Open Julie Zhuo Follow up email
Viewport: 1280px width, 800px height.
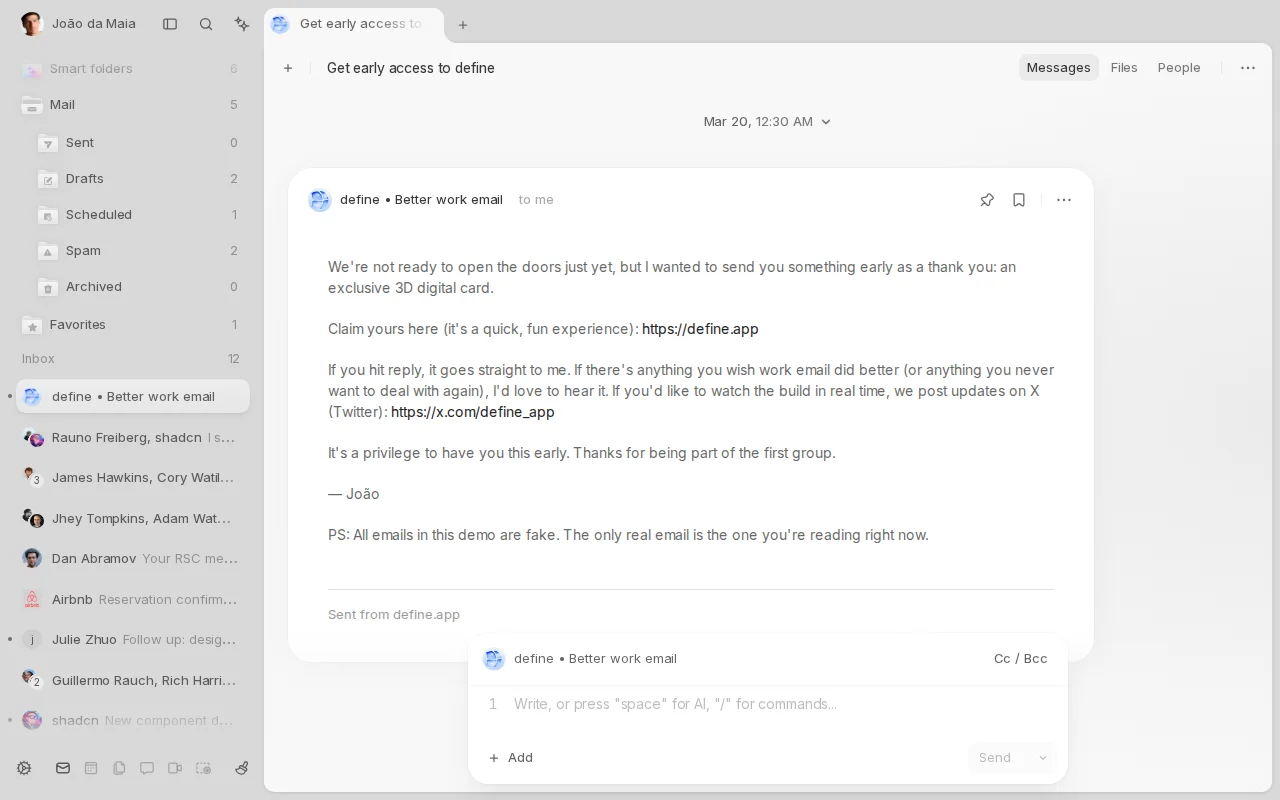[133, 640]
